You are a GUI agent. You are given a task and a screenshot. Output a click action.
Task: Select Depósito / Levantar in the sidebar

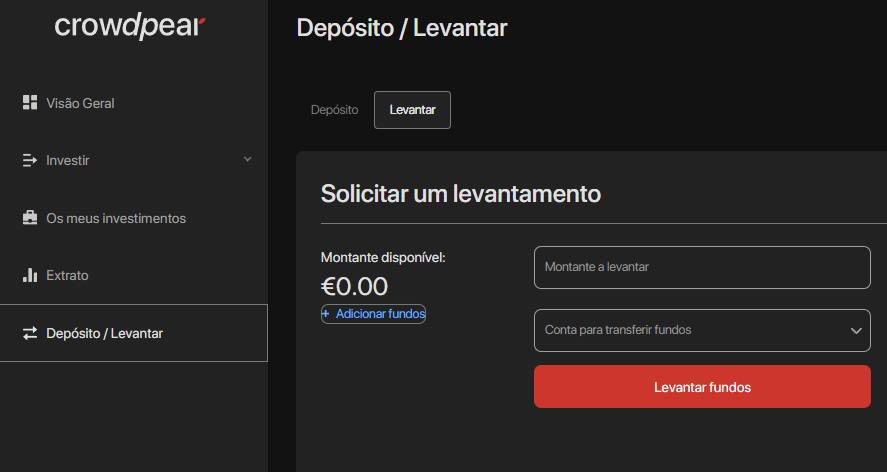104,333
